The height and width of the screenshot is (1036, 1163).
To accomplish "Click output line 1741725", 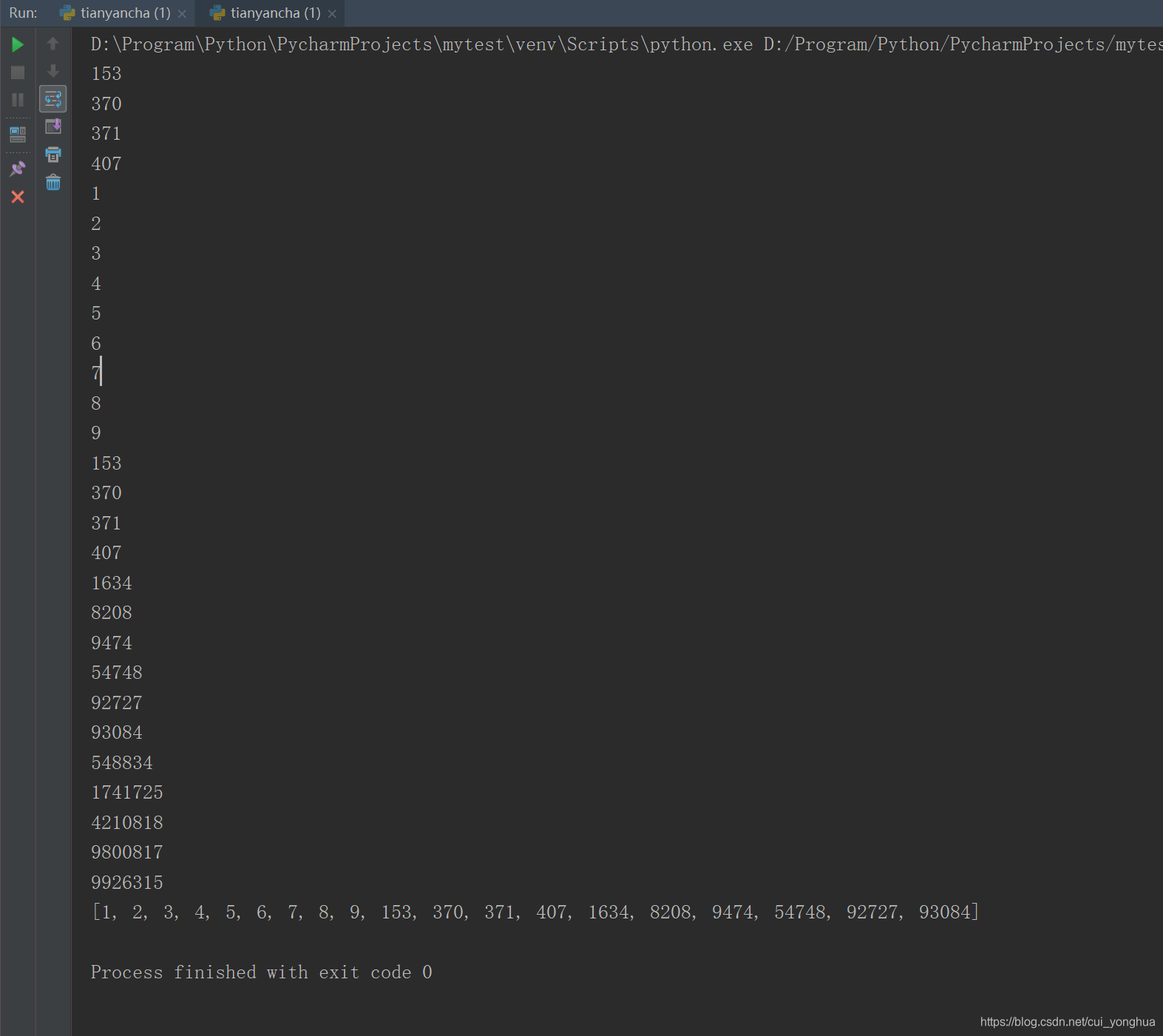I will pyautogui.click(x=127, y=792).
